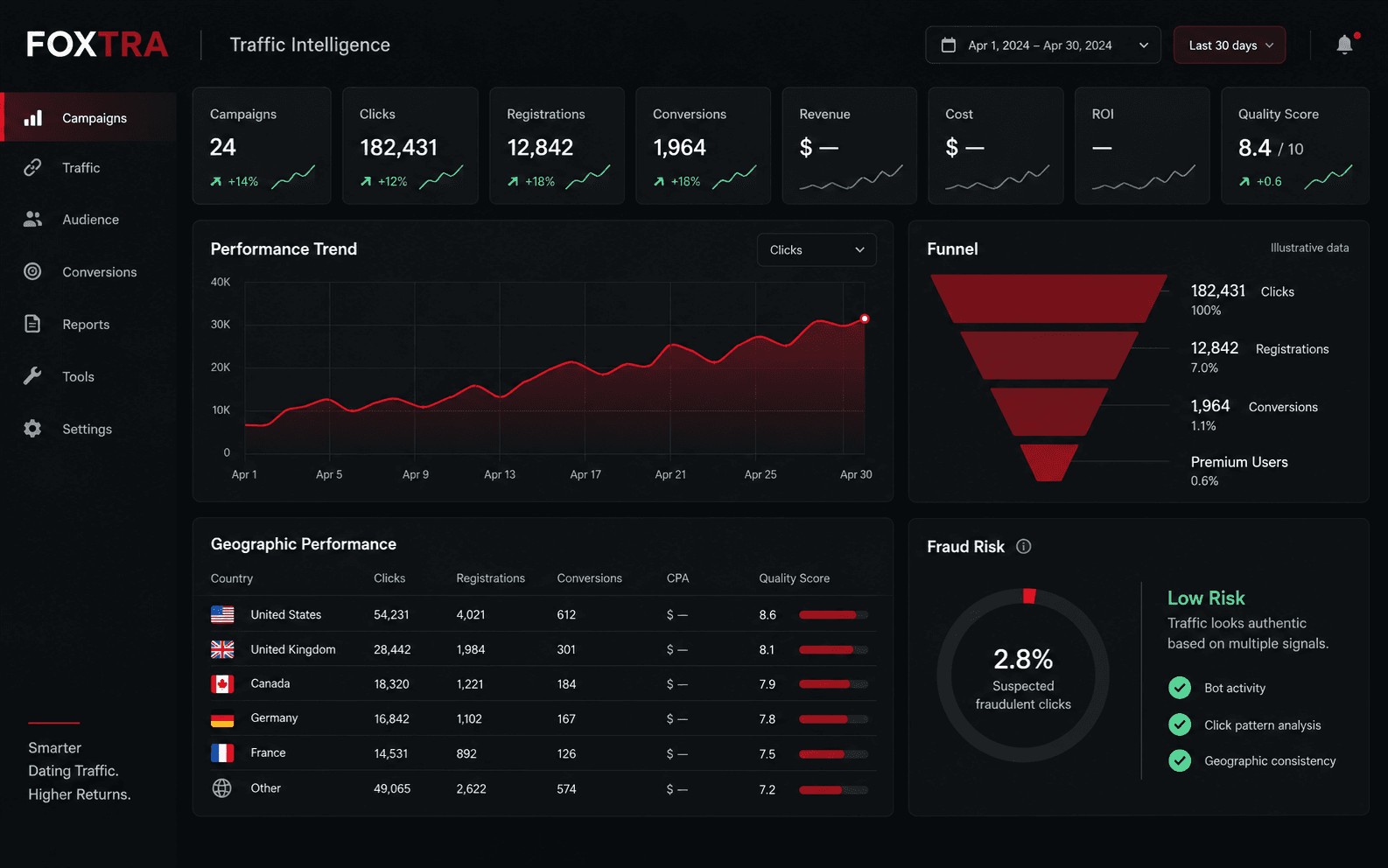Viewport: 1388px width, 868px height.
Task: Open the notifications bell
Action: coord(1345,45)
